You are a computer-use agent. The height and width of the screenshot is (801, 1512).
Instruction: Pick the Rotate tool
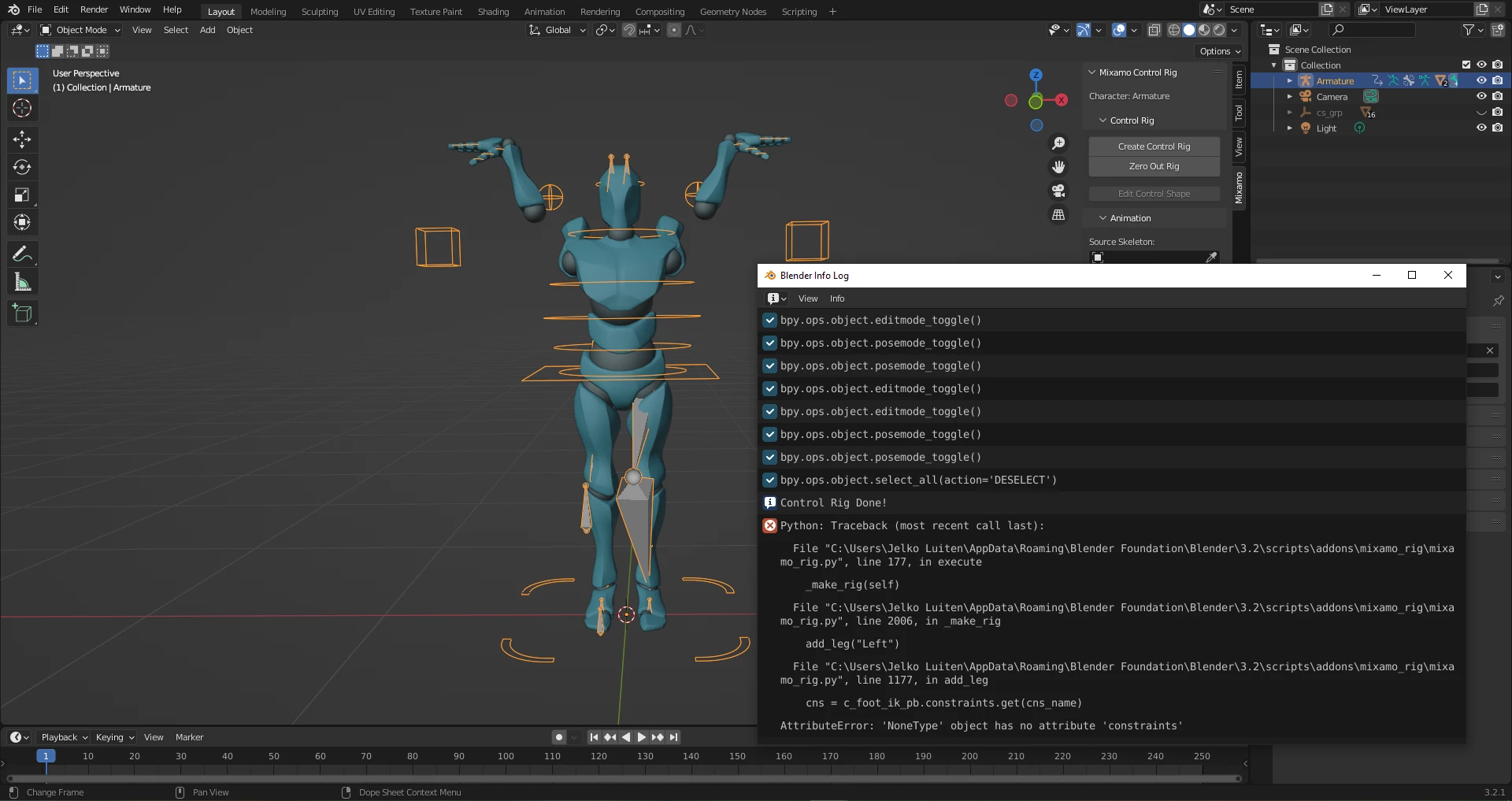(x=22, y=167)
